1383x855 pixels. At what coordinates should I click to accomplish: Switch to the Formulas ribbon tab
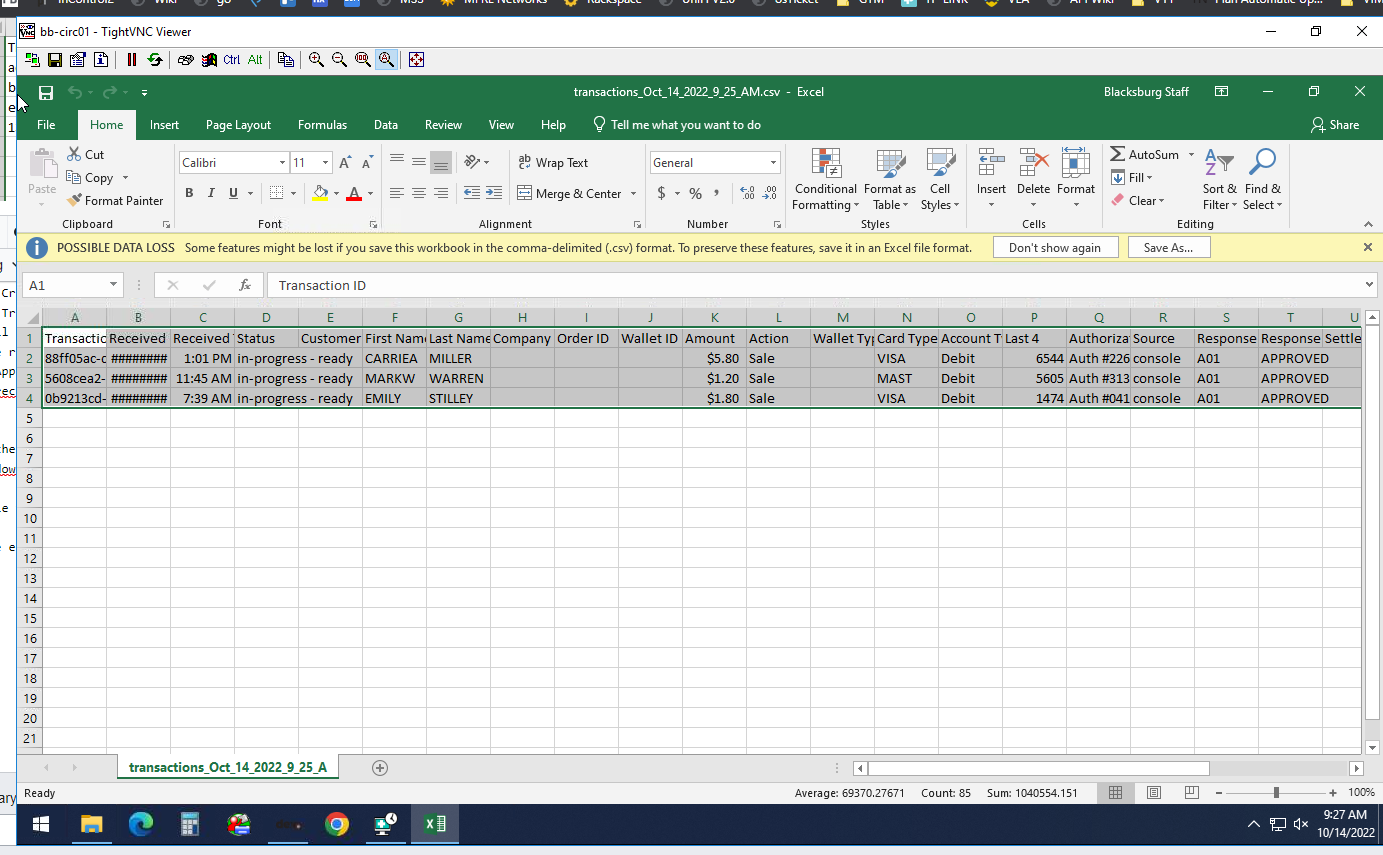[x=322, y=125]
